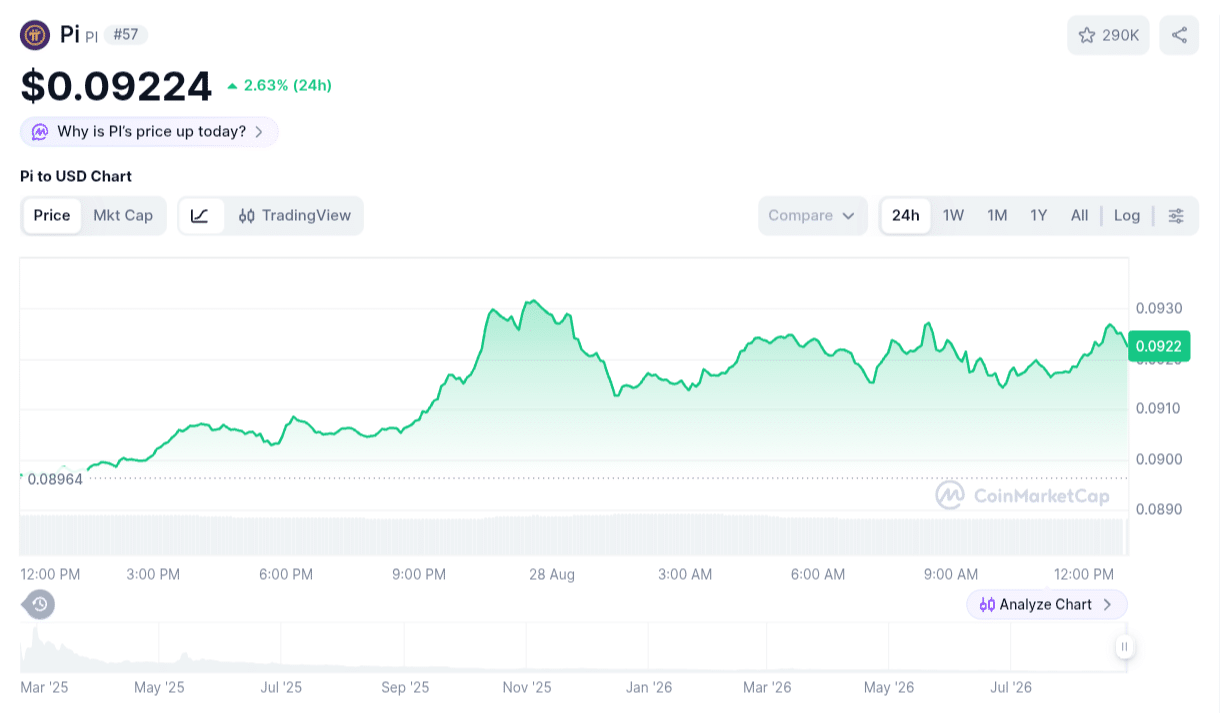Click the 9:00 PM axis label
The width and height of the screenshot is (1220, 713).
click(419, 574)
